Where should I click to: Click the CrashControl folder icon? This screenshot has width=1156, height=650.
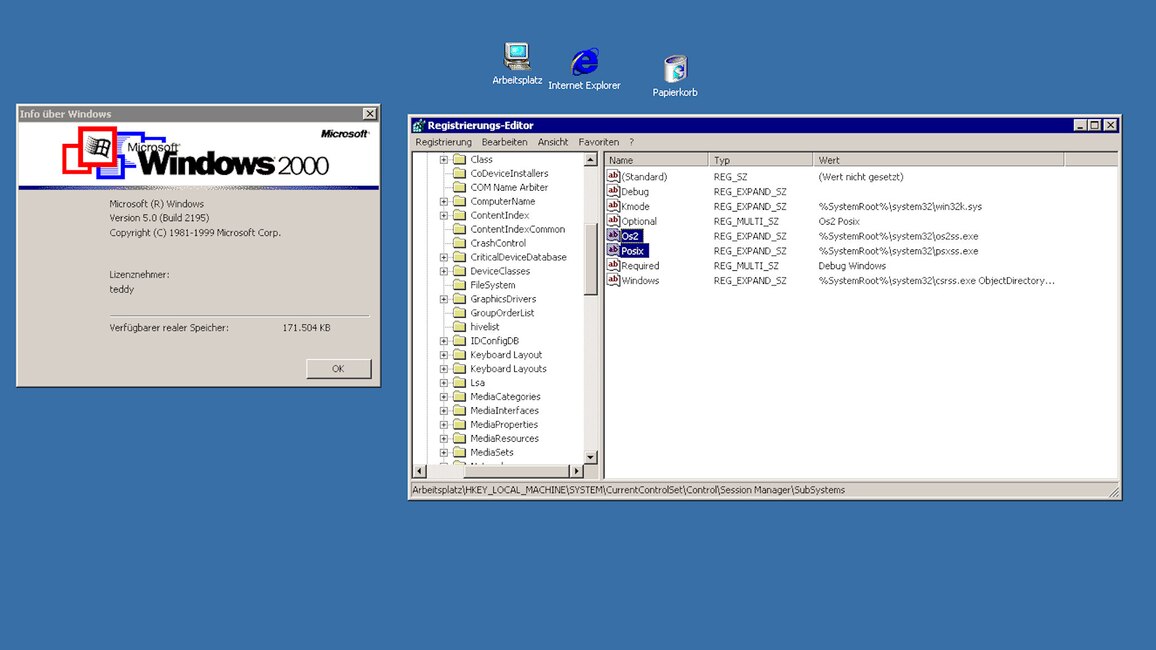459,243
